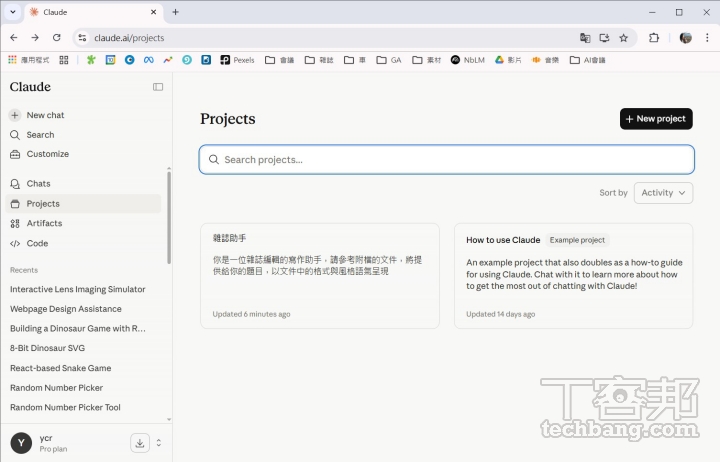Open the 會議 bookmark folder
Image resolution: width=720 pixels, height=462 pixels.
tap(280, 60)
